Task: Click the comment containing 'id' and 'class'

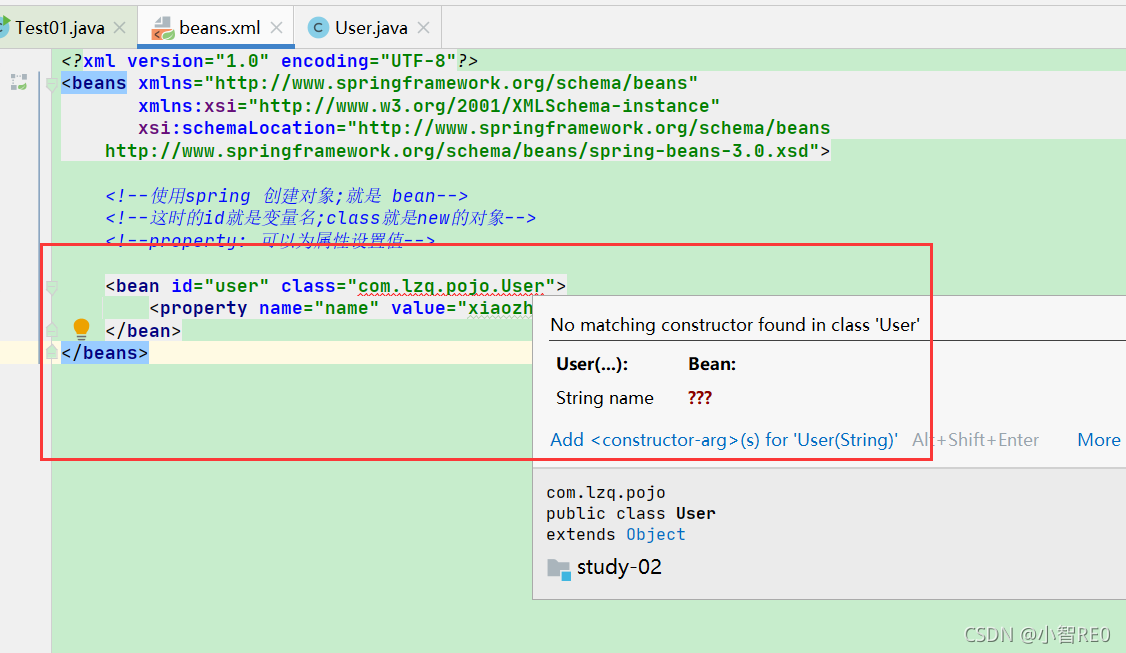Action: 320,218
